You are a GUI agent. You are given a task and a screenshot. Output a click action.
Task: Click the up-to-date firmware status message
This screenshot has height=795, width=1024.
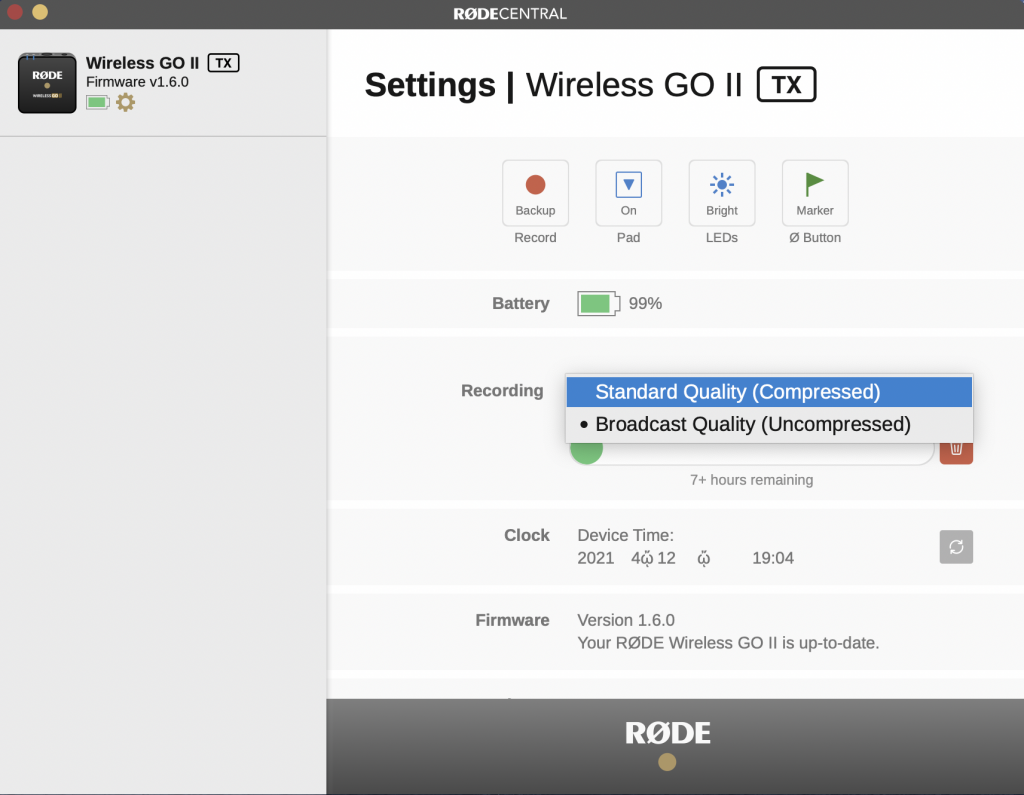[x=728, y=643]
